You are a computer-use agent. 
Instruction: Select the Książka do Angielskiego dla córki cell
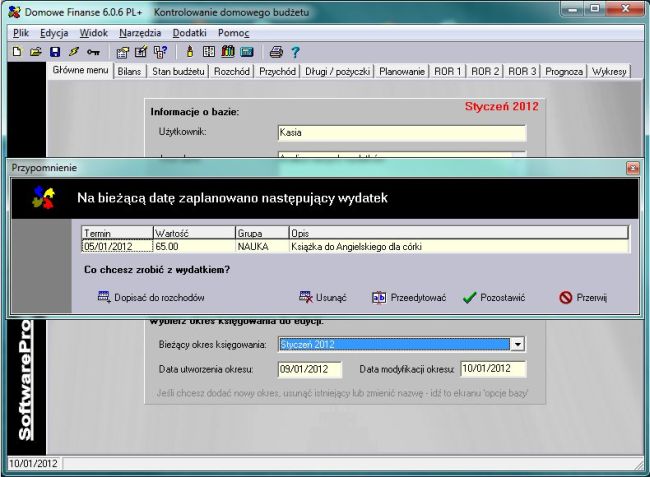coord(459,247)
